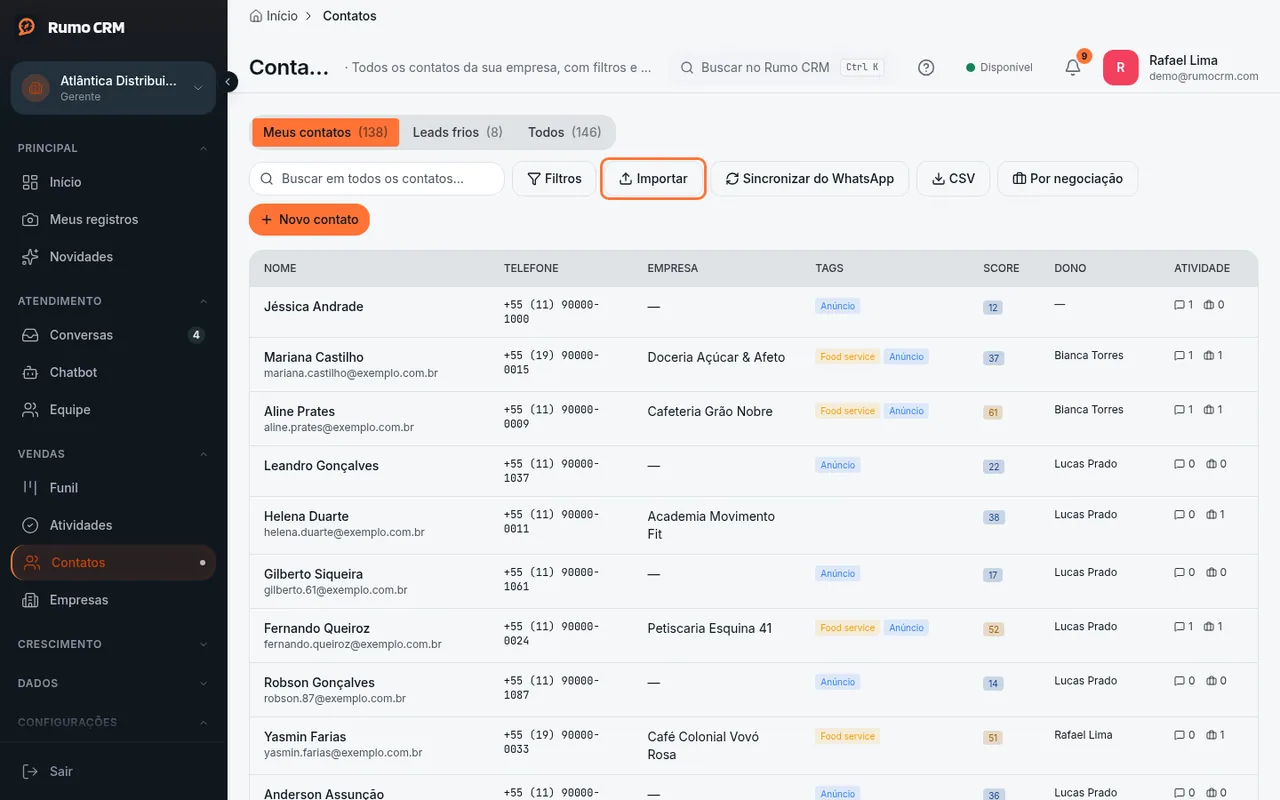Click the Buscar em todos os contatos field
The height and width of the screenshot is (800, 1280).
(376, 178)
